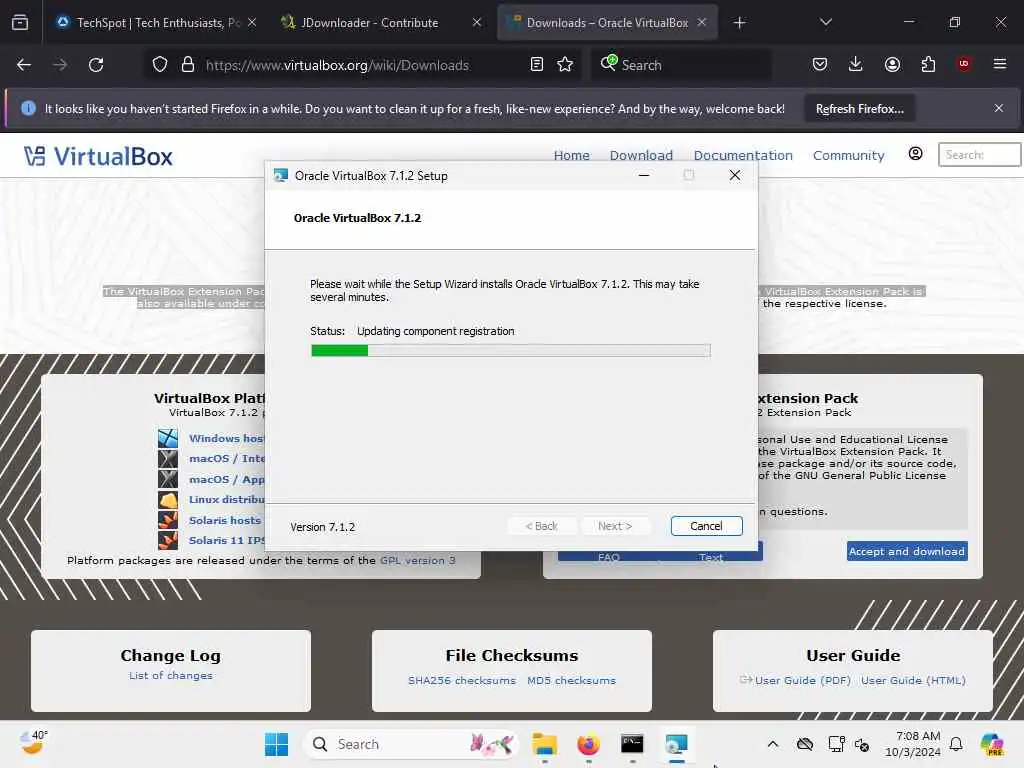Viewport: 1024px width, 768px height.
Task: Open the Home menu on VirtualBox site
Action: tap(571, 155)
